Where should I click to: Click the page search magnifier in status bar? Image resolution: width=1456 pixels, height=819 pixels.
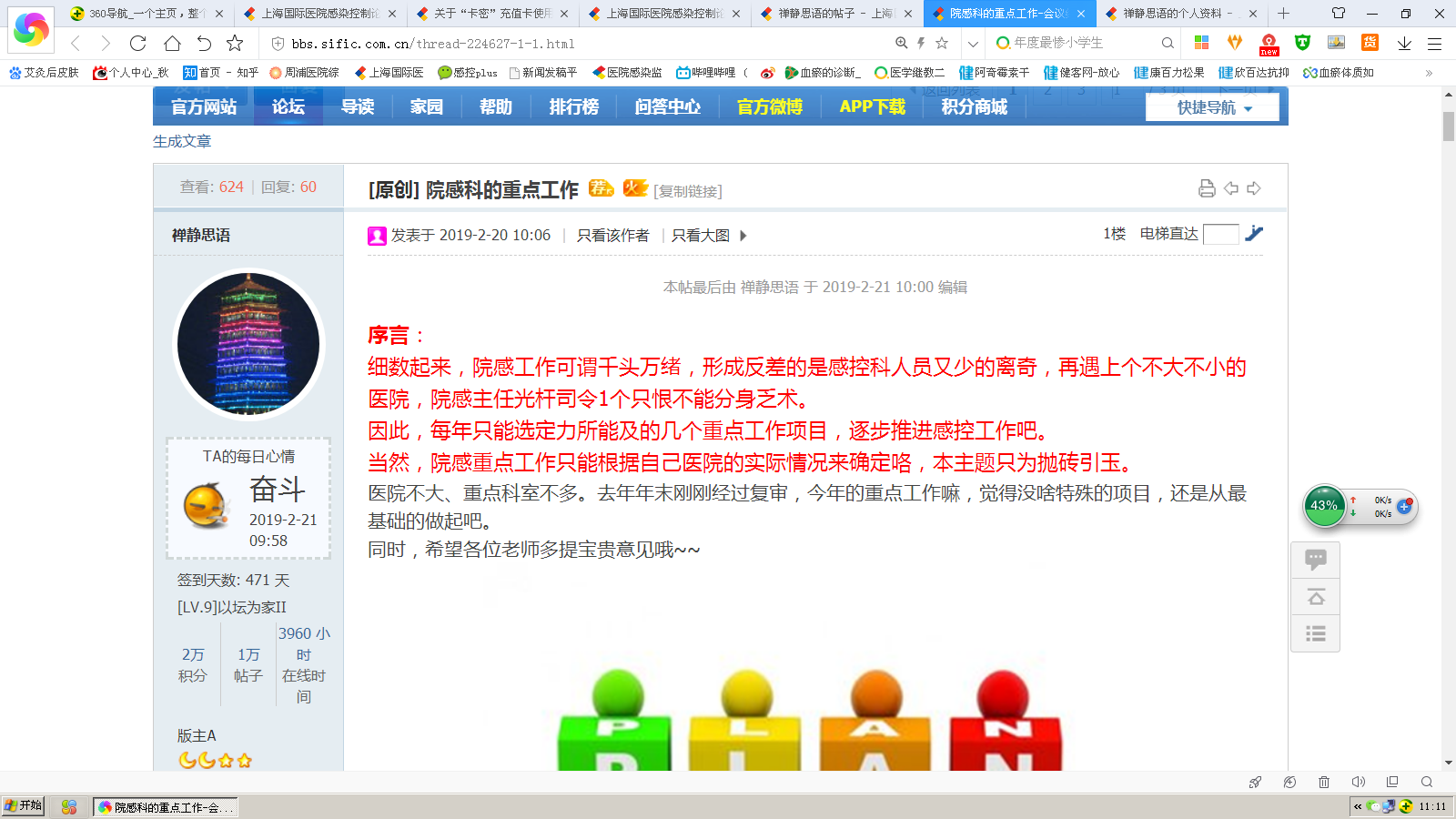point(1424,782)
